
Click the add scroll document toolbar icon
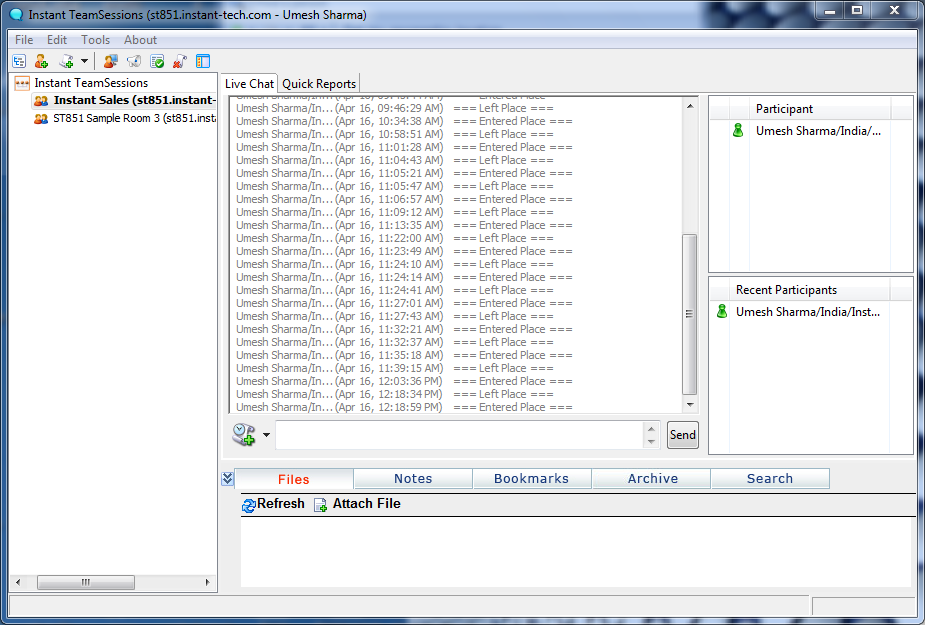pyautogui.click(x=66, y=61)
